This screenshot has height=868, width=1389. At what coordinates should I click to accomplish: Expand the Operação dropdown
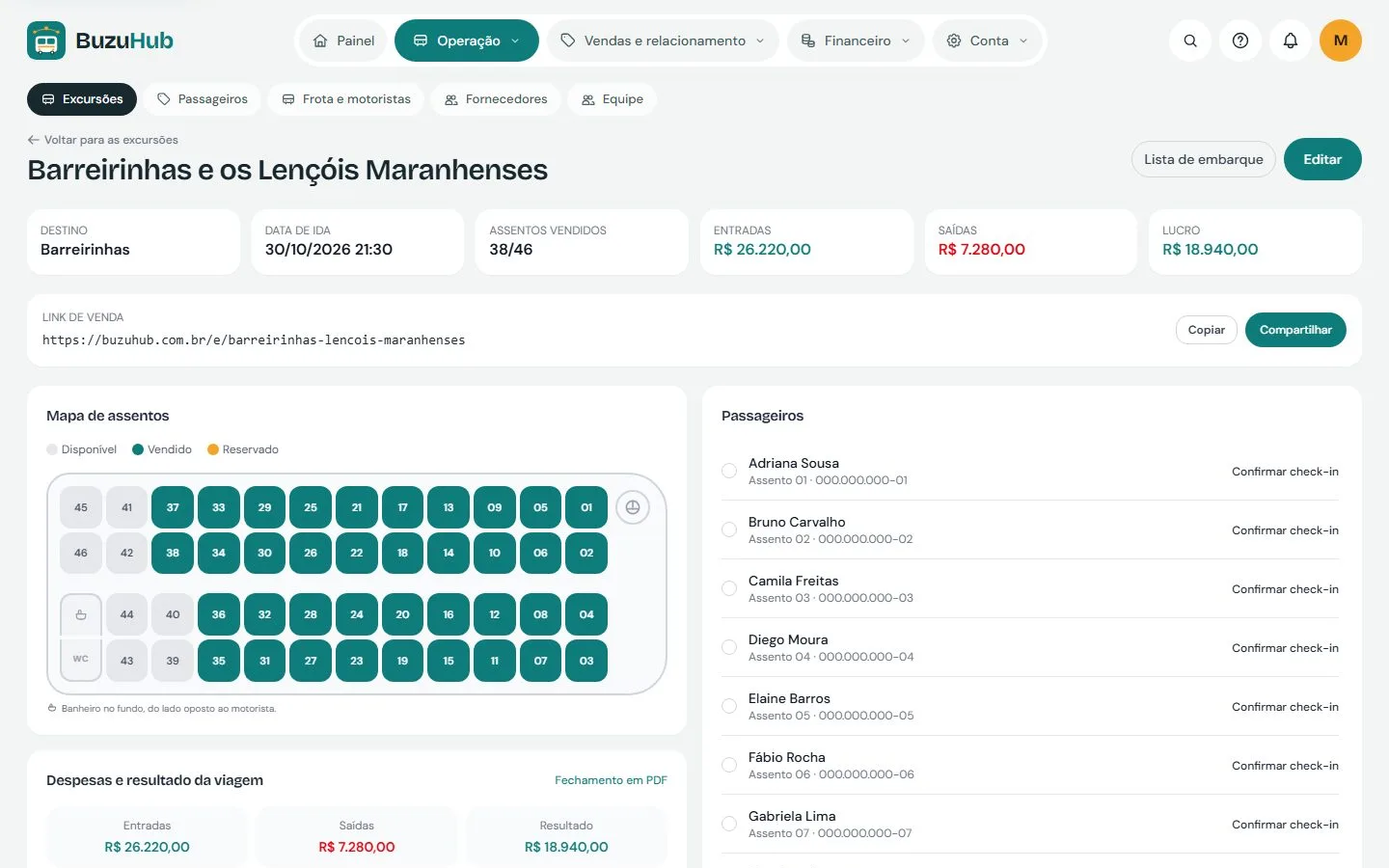click(467, 41)
